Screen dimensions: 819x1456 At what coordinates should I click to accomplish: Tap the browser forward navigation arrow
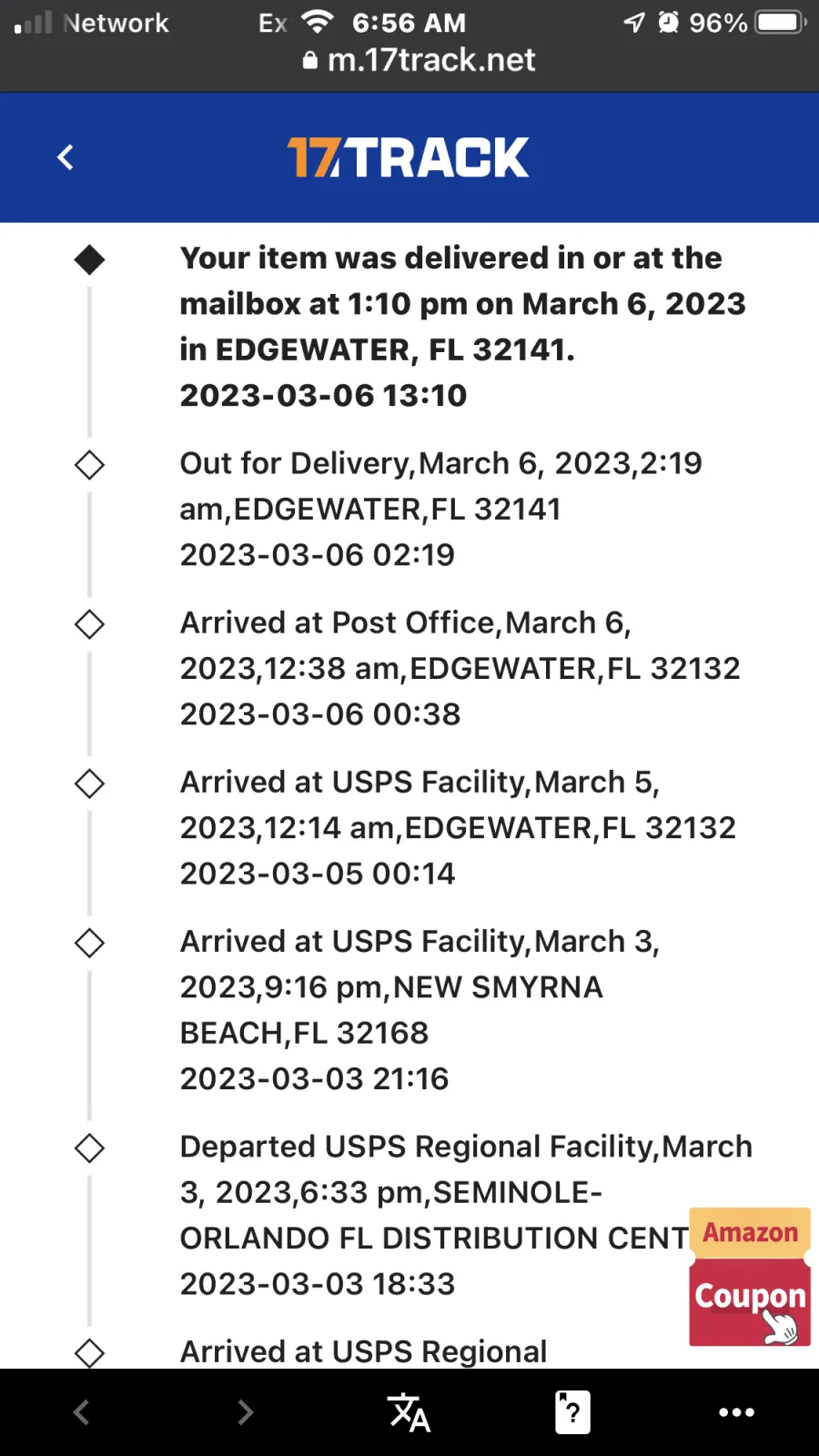245,1412
